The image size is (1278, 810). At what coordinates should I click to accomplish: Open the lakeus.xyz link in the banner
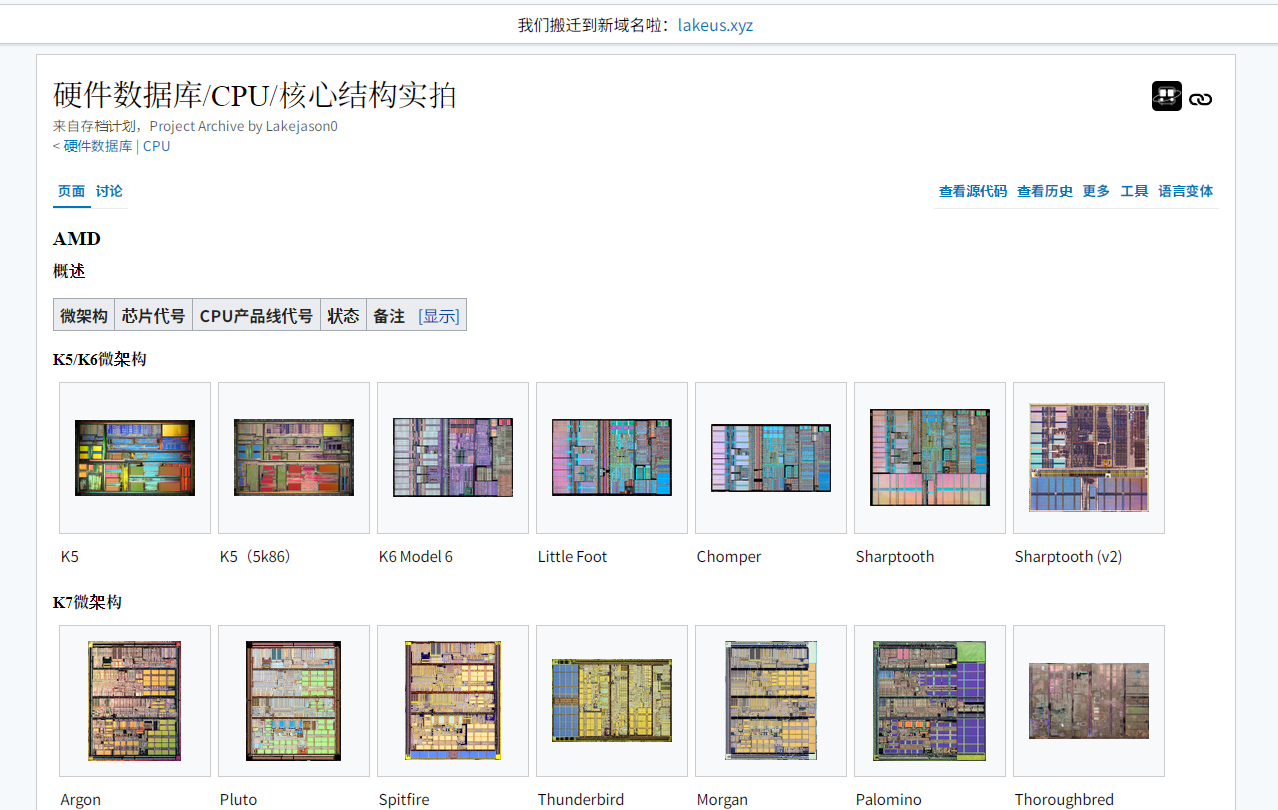click(x=715, y=25)
